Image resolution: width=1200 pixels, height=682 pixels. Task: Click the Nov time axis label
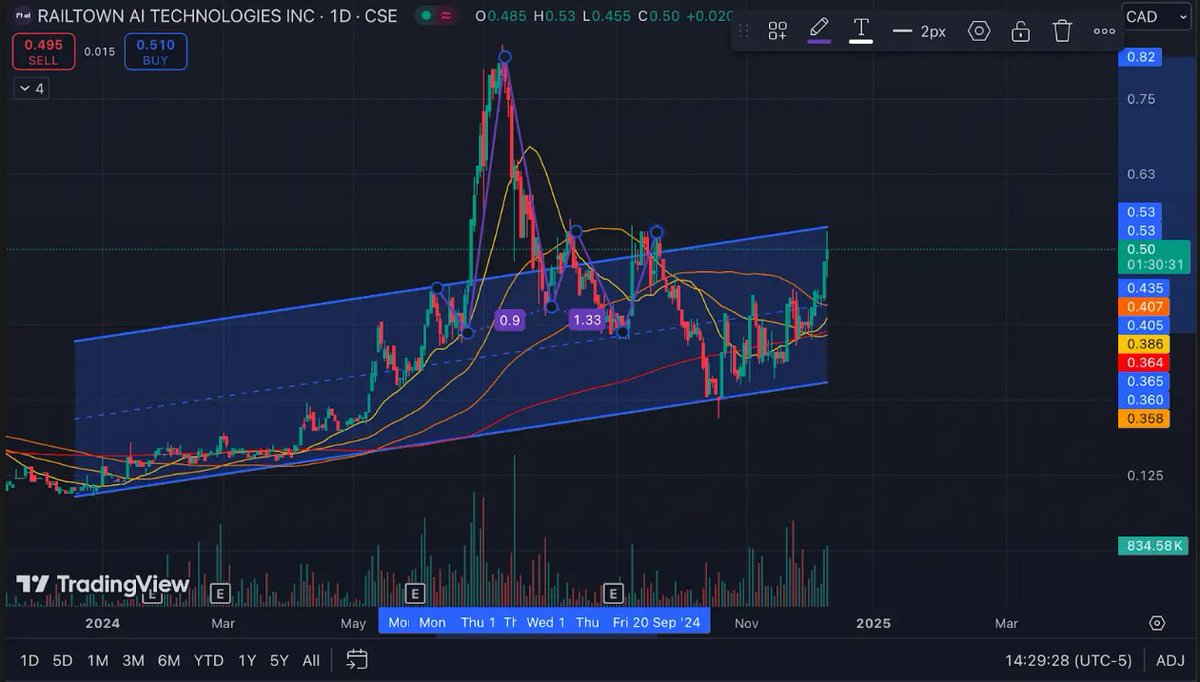pos(746,623)
